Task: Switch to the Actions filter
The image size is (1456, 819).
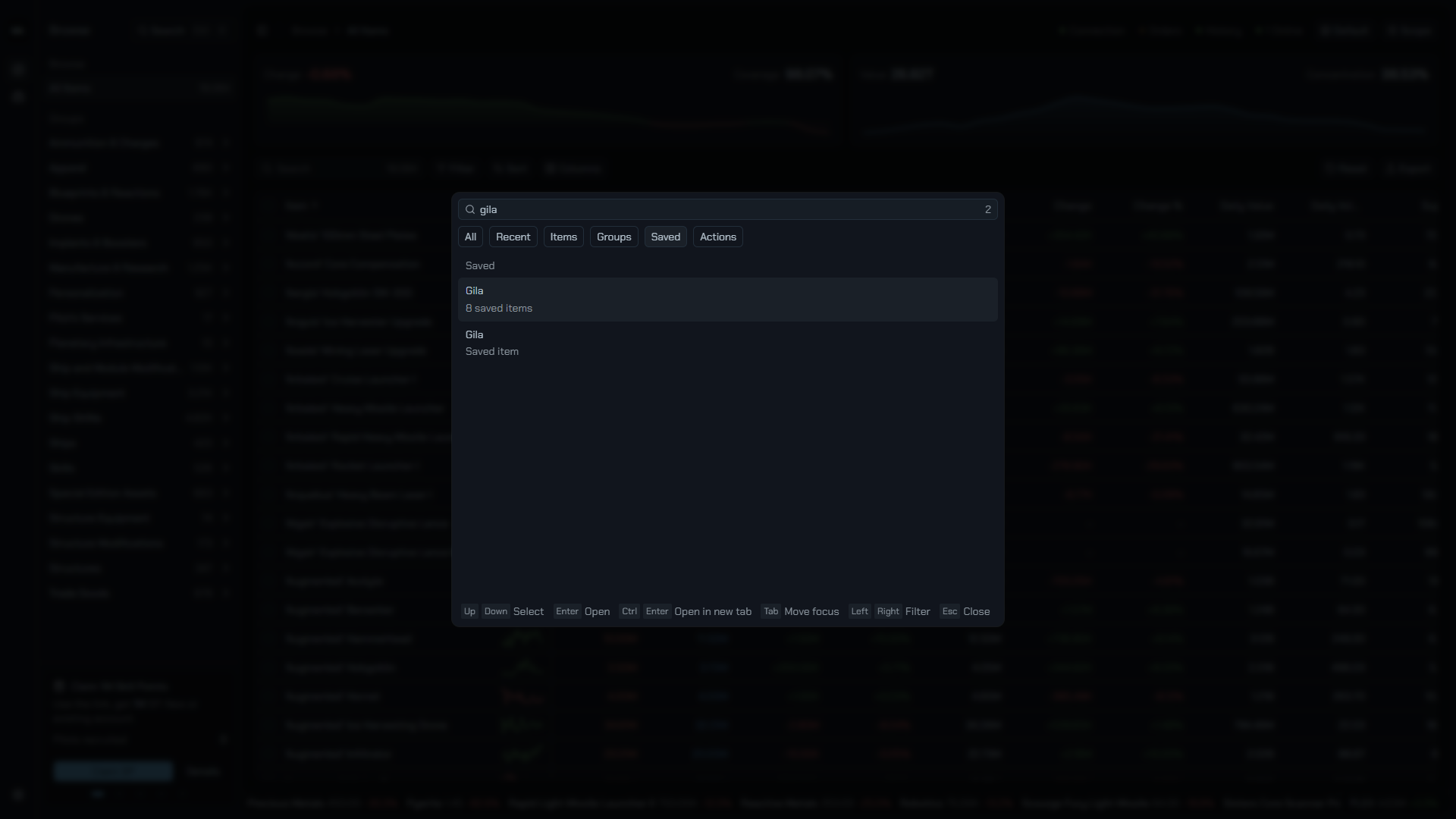Action: [x=718, y=237]
